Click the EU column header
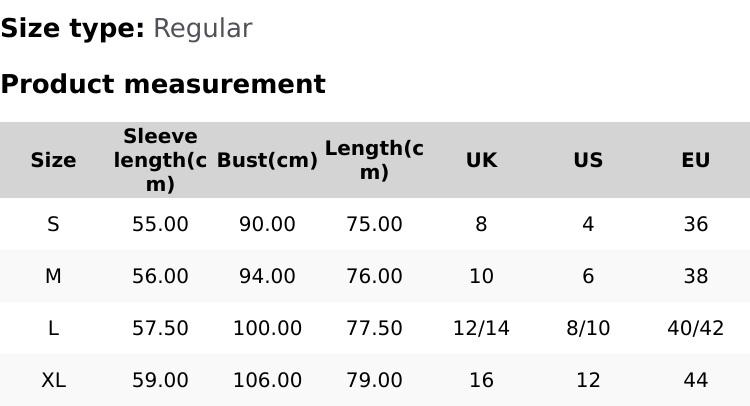Screen dimensions: 750x406 tap(695, 160)
